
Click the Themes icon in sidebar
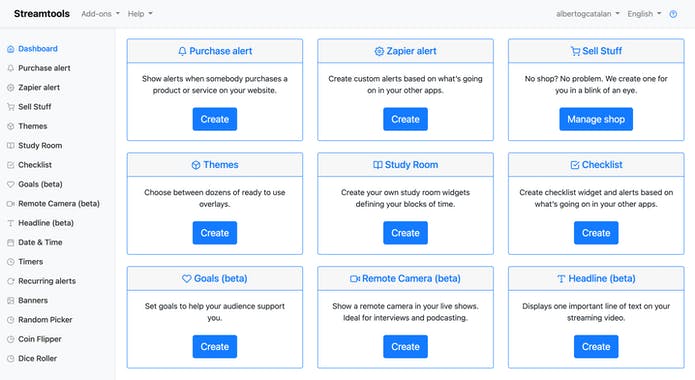[x=11, y=126]
